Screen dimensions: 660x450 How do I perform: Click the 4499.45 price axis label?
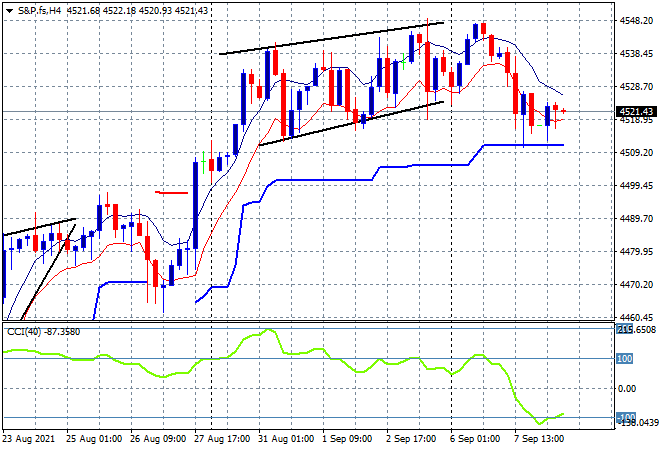pyautogui.click(x=636, y=186)
